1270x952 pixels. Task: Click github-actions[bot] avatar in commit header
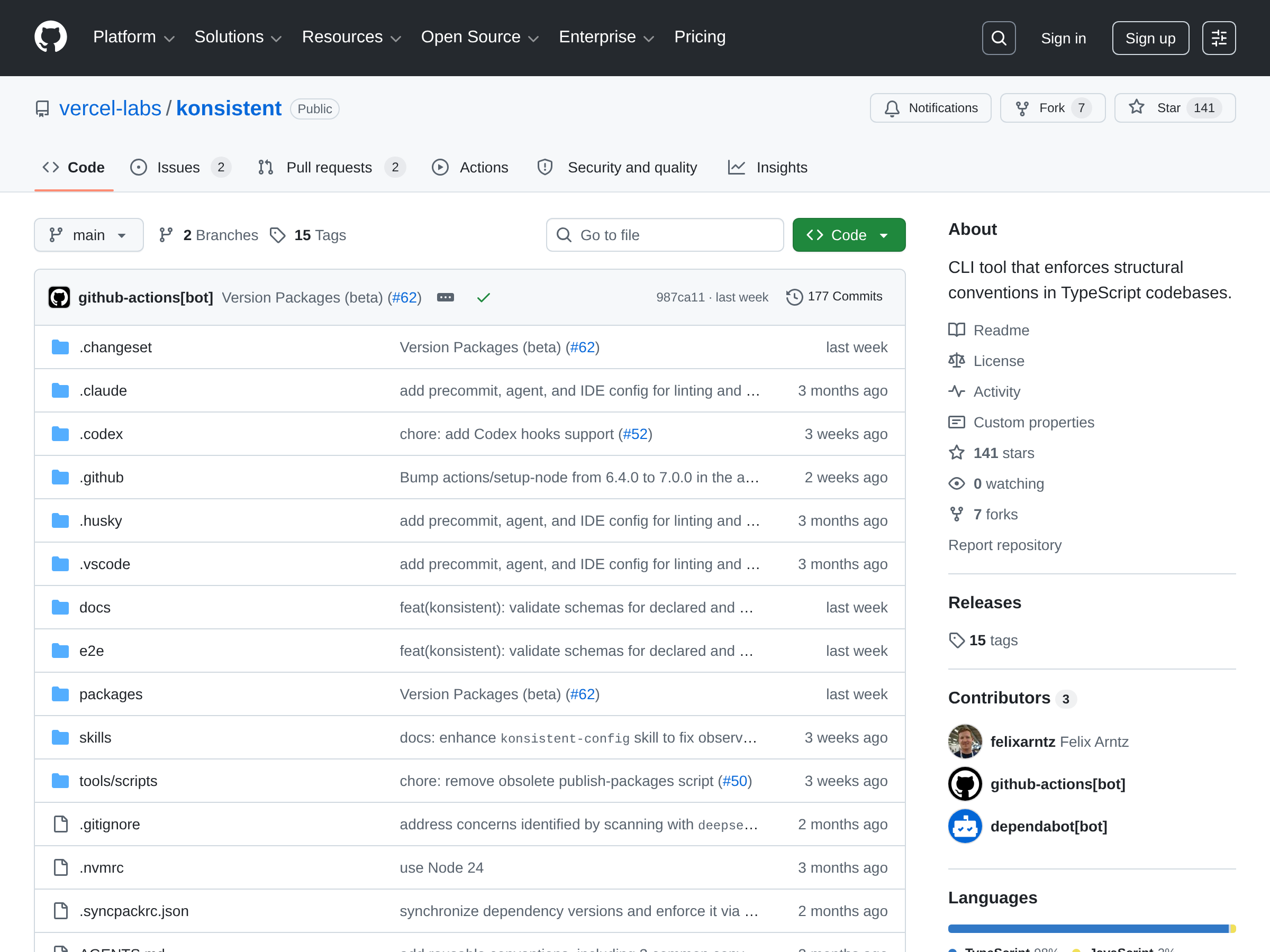pyautogui.click(x=59, y=297)
